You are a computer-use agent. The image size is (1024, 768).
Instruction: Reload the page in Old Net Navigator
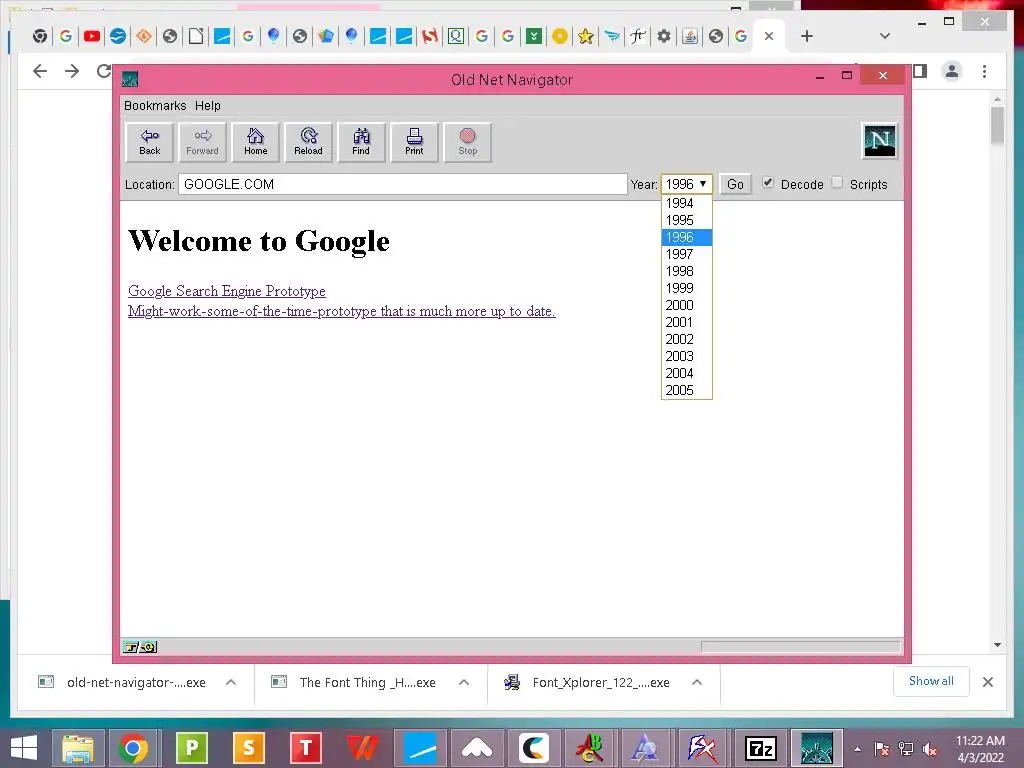click(308, 142)
